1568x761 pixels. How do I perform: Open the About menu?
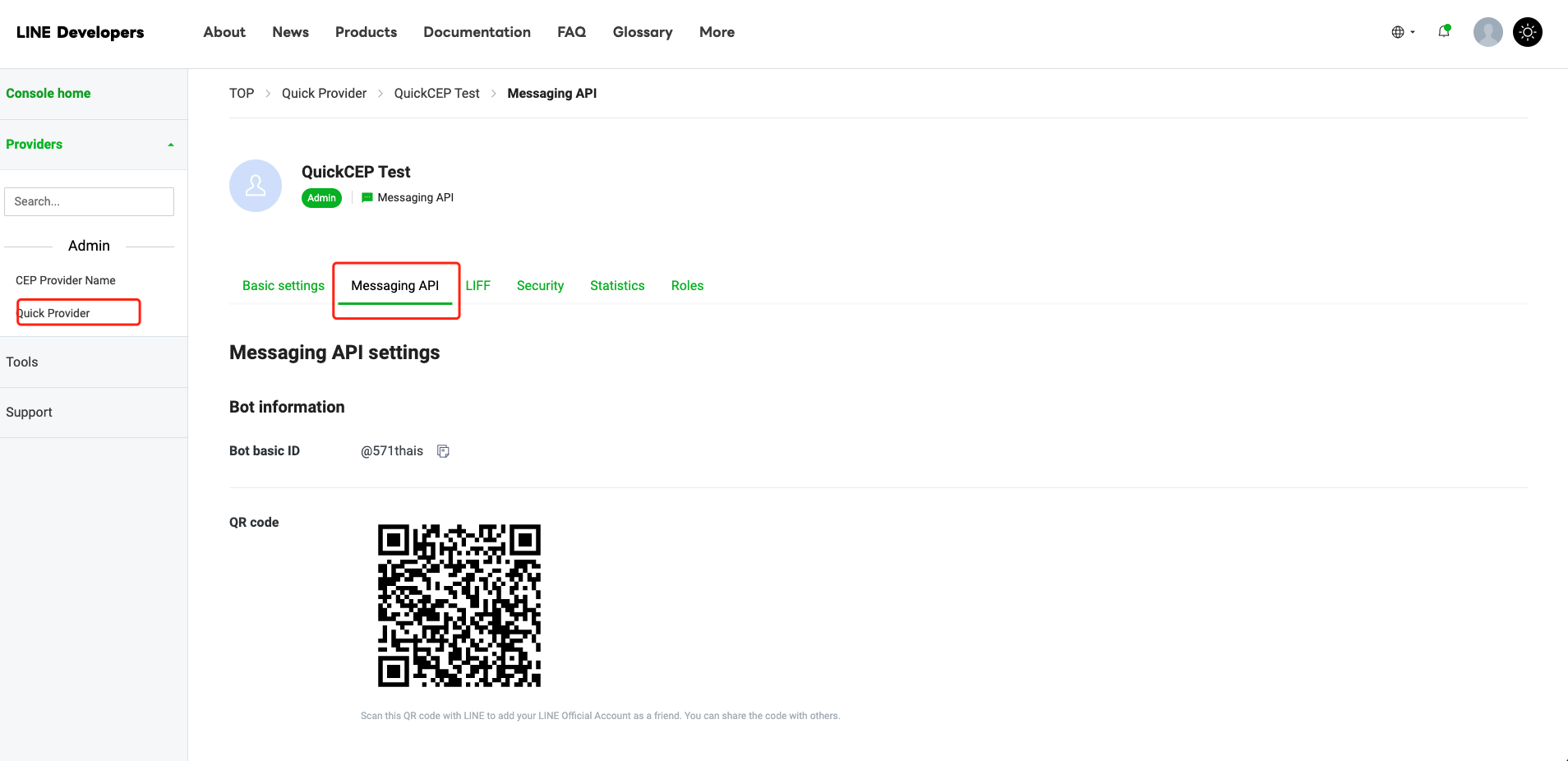coord(224,32)
